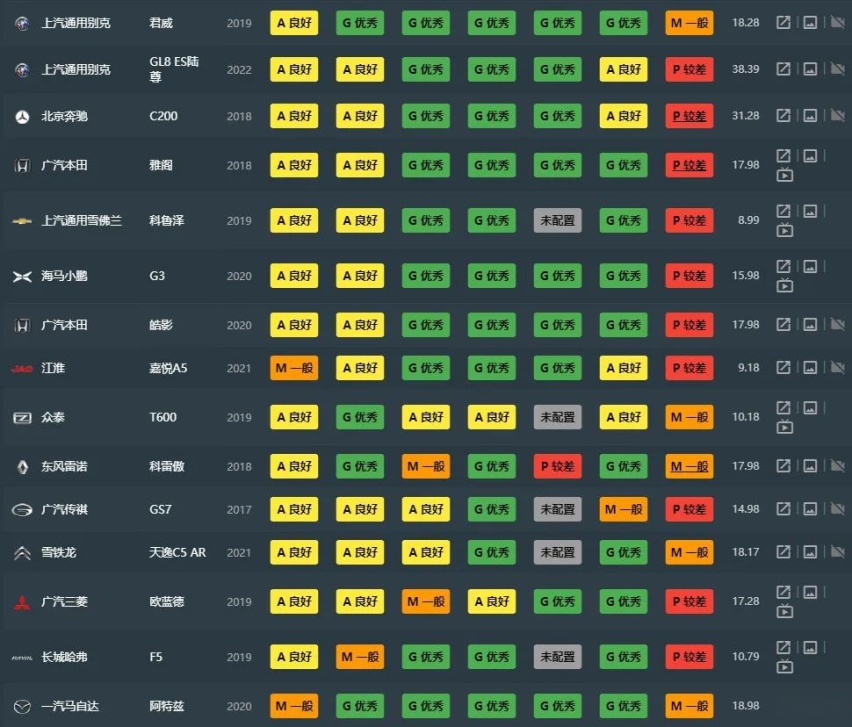Image resolution: width=852 pixels, height=727 pixels.
Task: Click the 未配置 badge in 天逸C5 AR row
Action: click(557, 552)
